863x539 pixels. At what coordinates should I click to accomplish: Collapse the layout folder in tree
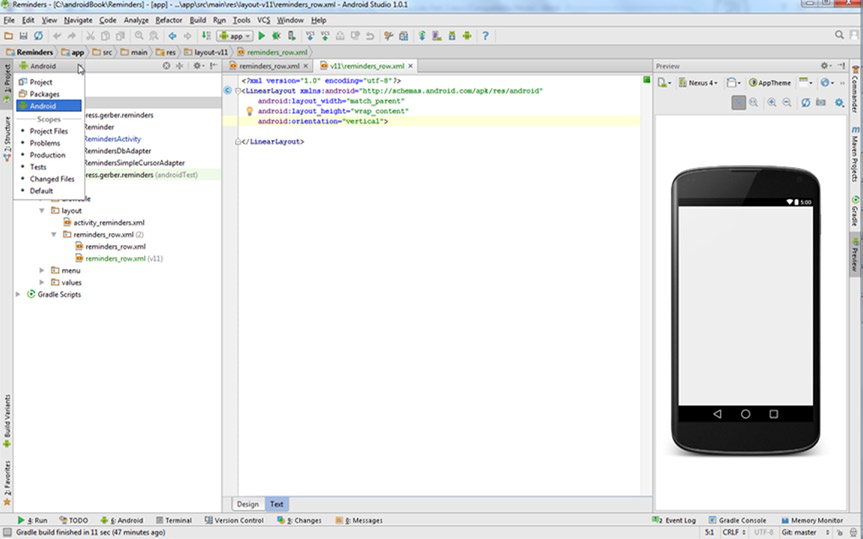(42, 211)
